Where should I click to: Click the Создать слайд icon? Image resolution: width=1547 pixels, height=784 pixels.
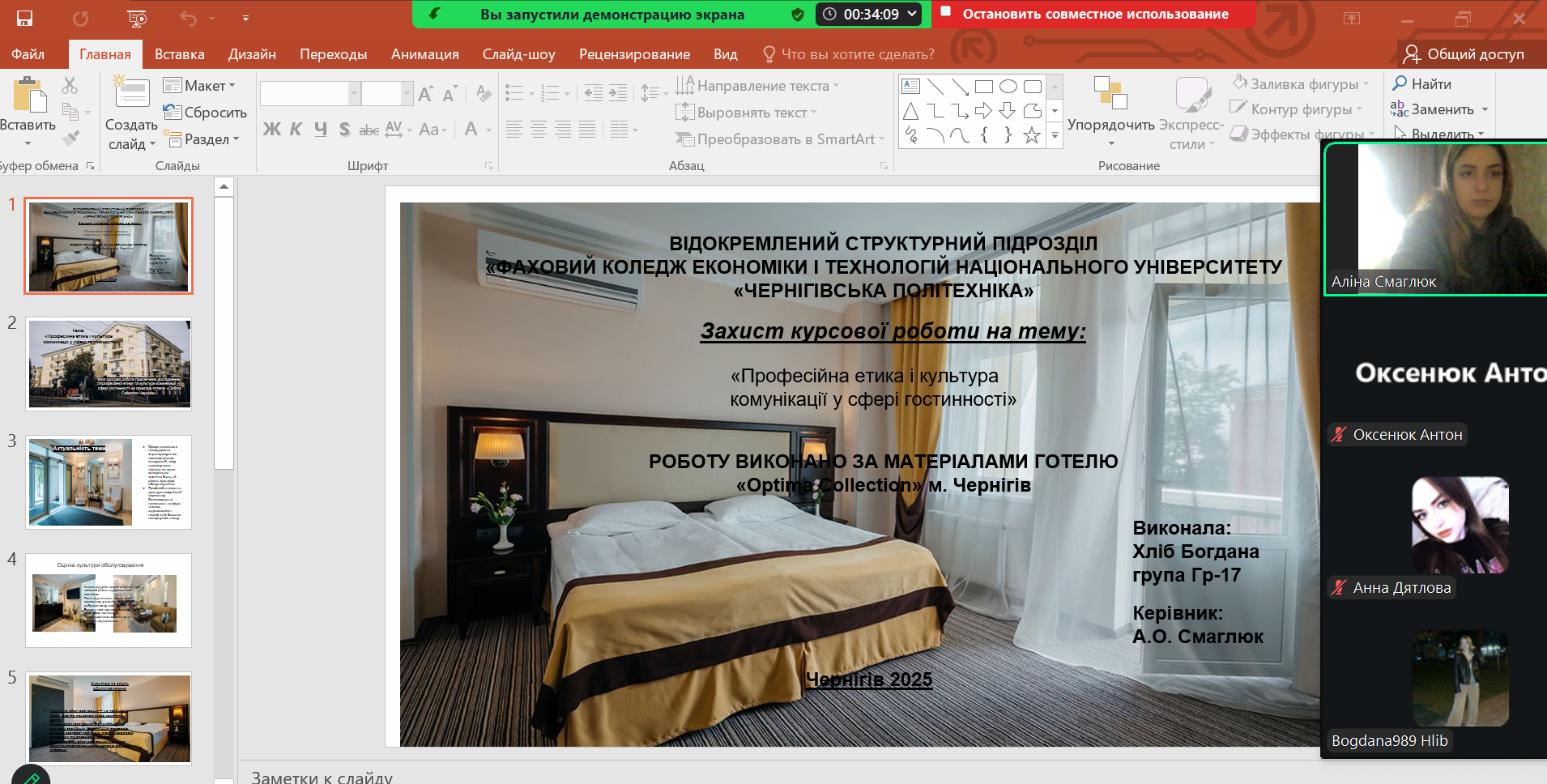coord(132,94)
